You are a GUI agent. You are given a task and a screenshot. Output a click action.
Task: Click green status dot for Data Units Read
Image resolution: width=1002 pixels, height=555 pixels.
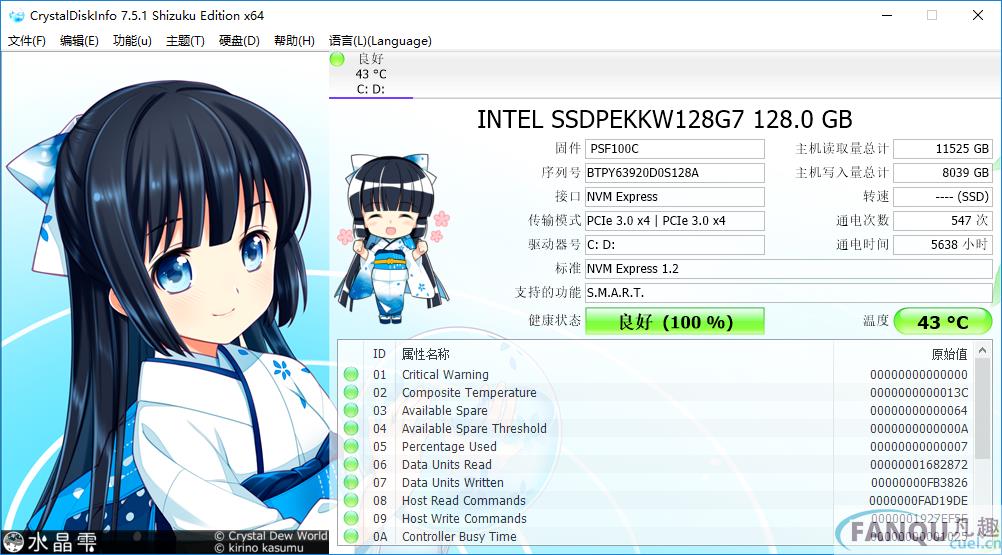351,464
